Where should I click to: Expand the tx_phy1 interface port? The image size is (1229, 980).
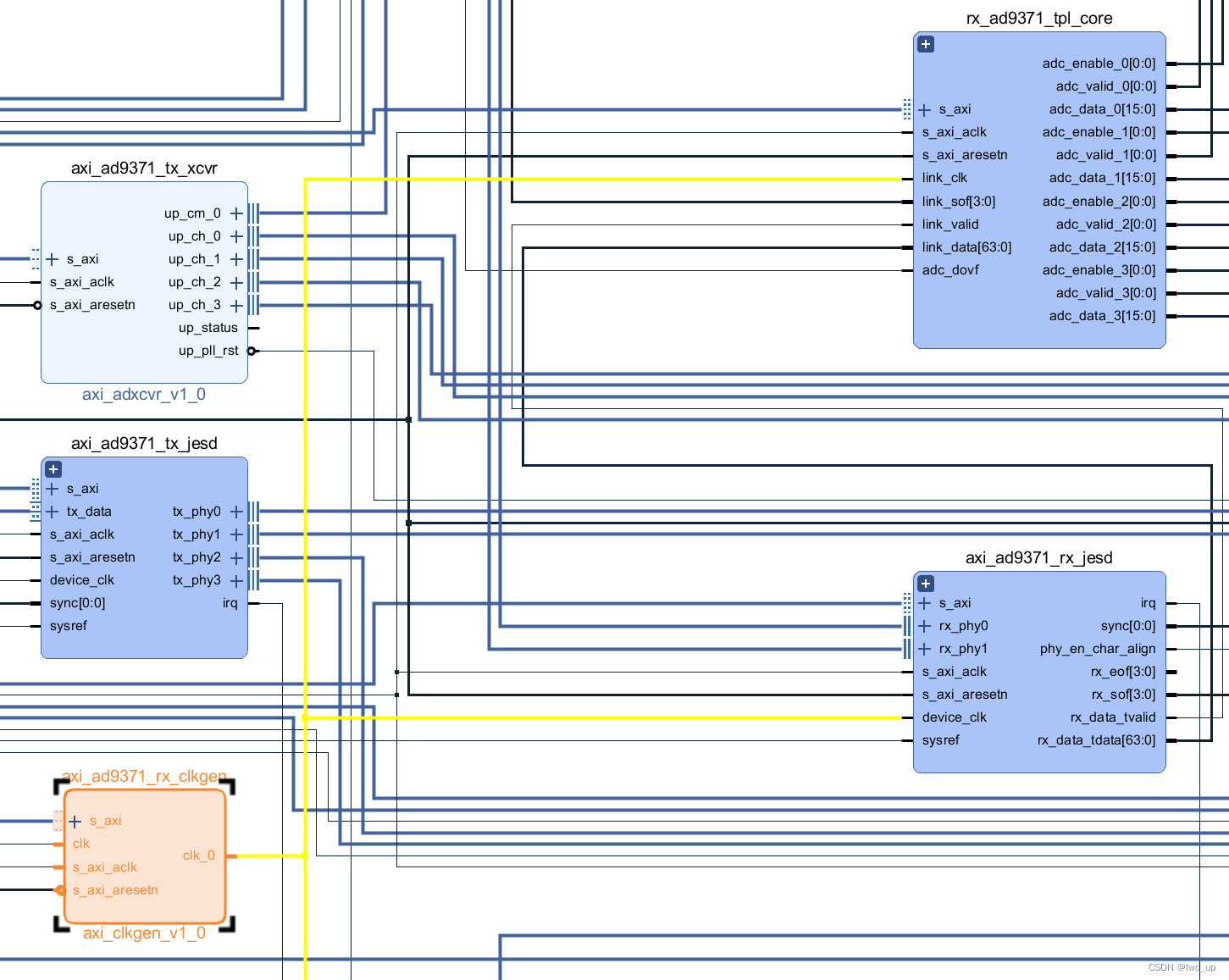(236, 534)
